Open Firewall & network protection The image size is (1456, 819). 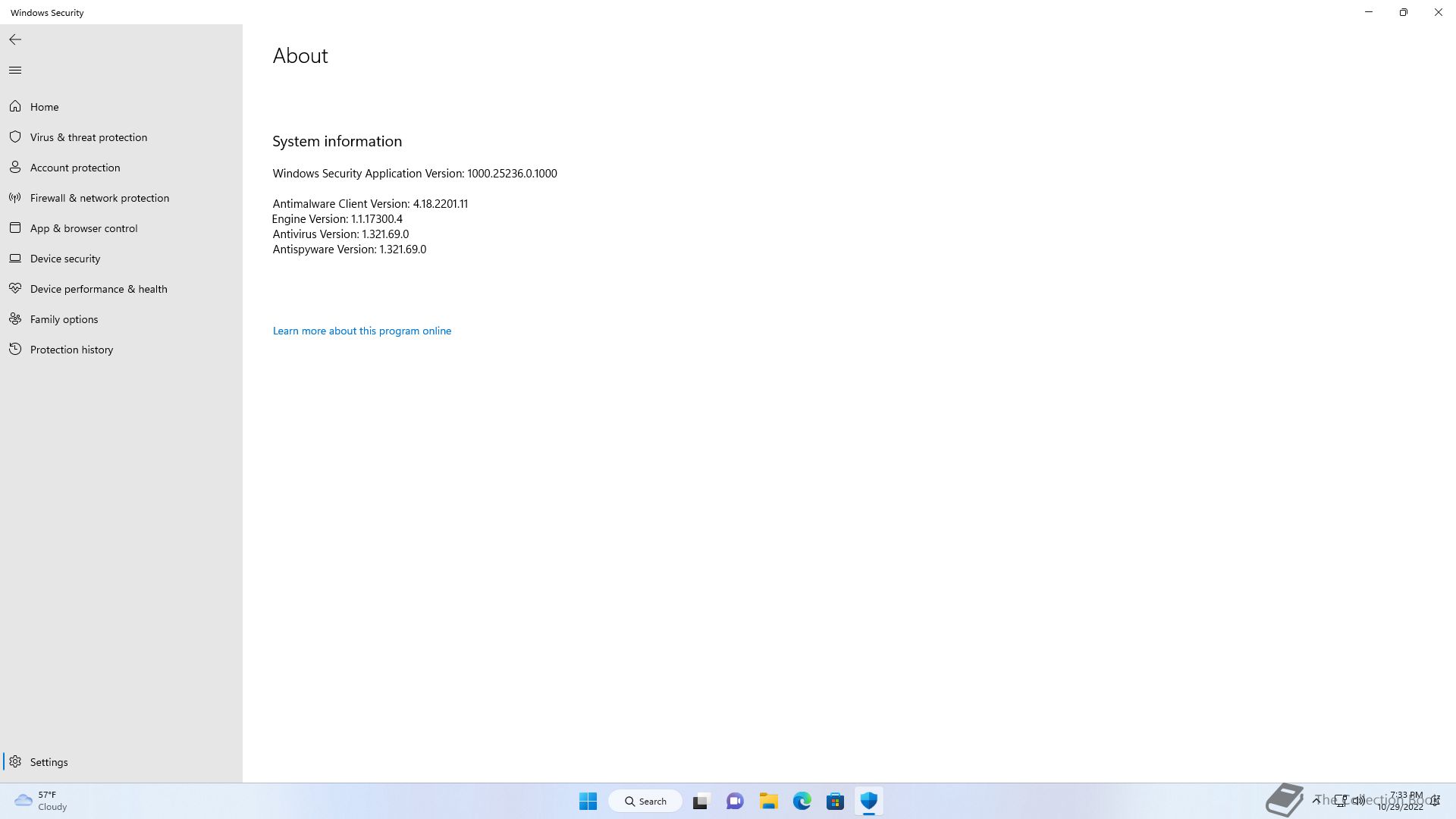point(121,198)
